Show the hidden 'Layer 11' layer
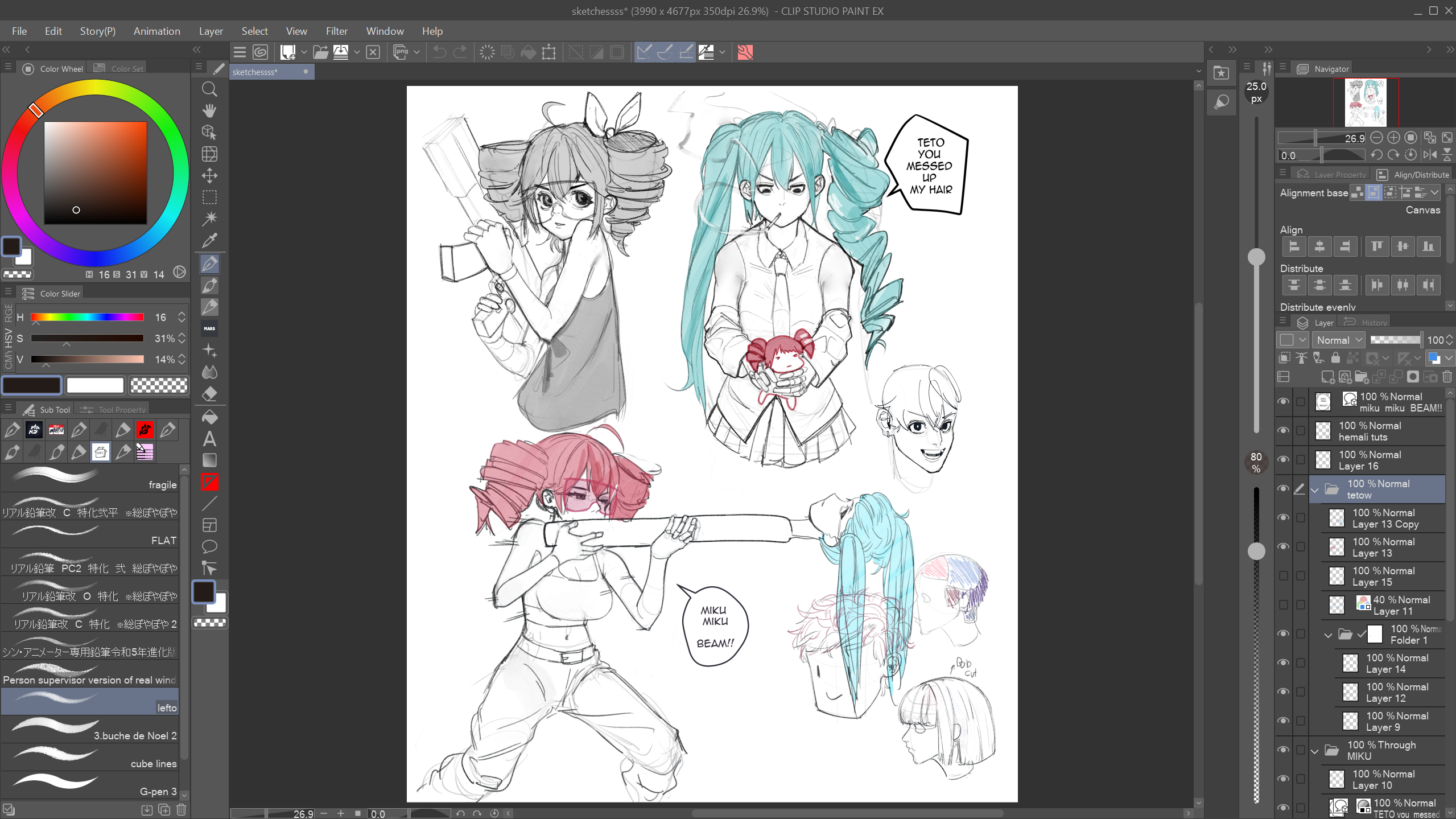 pyautogui.click(x=1283, y=605)
